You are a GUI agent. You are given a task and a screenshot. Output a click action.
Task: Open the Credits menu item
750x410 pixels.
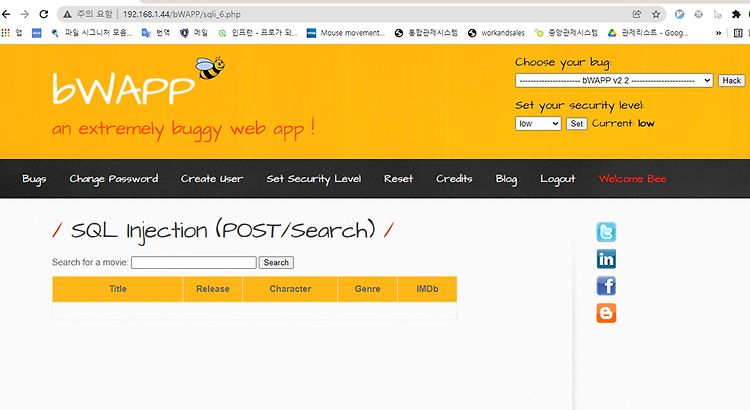[454, 178]
